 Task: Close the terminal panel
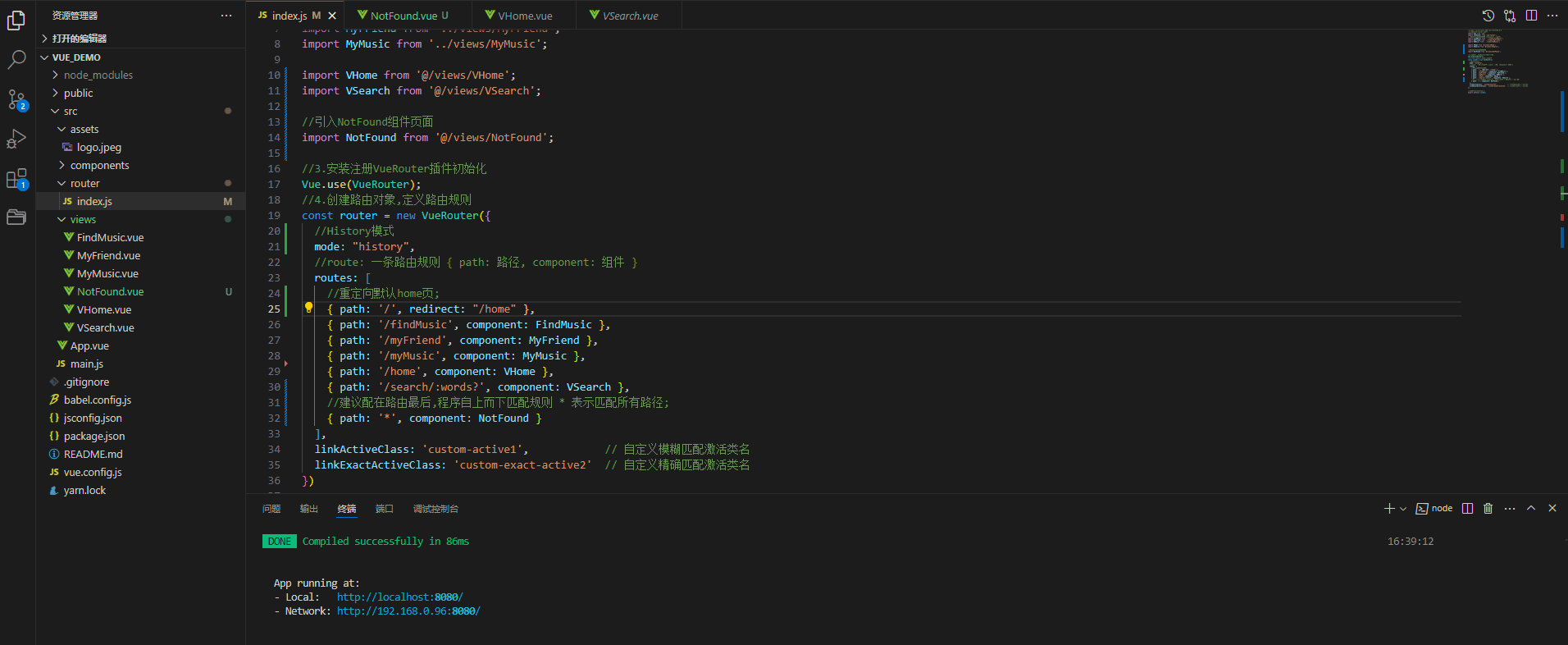(x=1552, y=509)
